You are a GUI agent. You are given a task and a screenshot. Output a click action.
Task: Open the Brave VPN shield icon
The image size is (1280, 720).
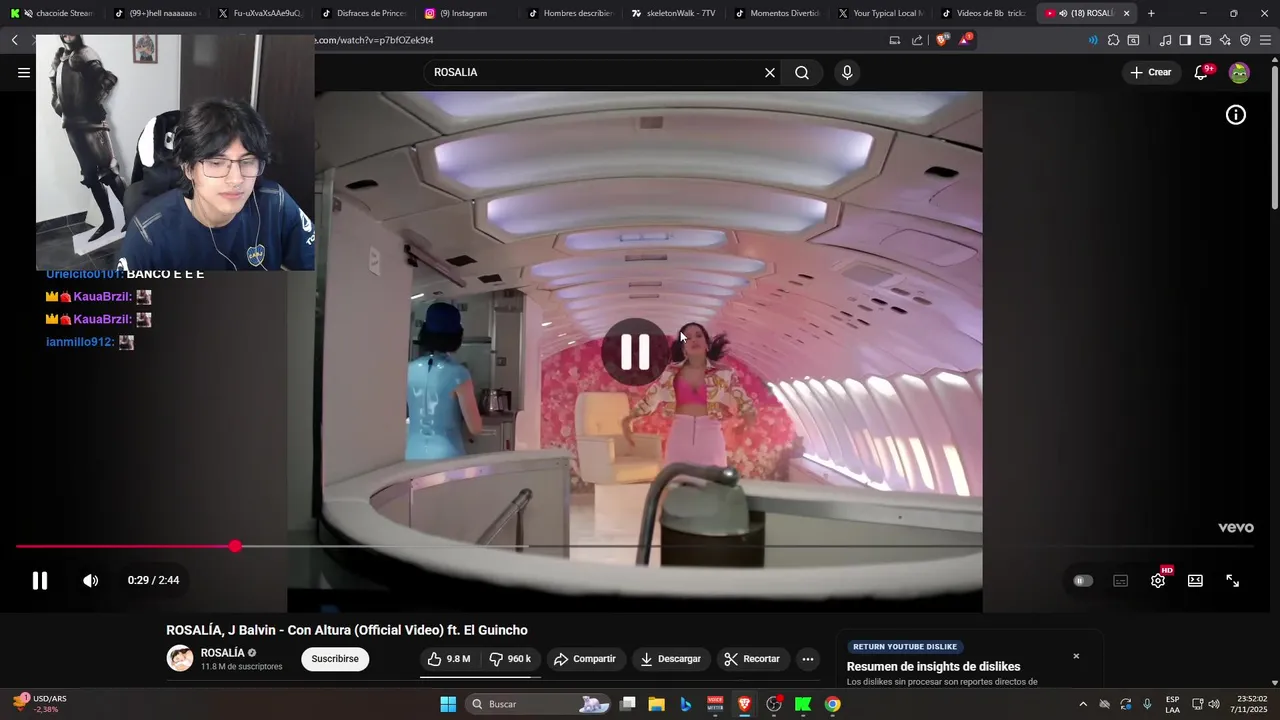pyautogui.click(x=1245, y=40)
